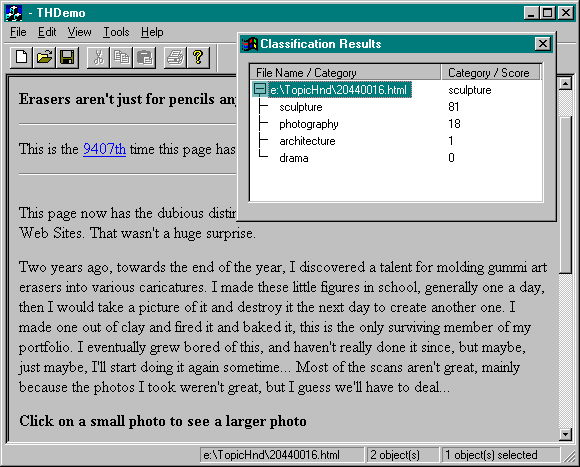
Task: Click the vertical scrollbar down arrow
Action: [x=565, y=434]
